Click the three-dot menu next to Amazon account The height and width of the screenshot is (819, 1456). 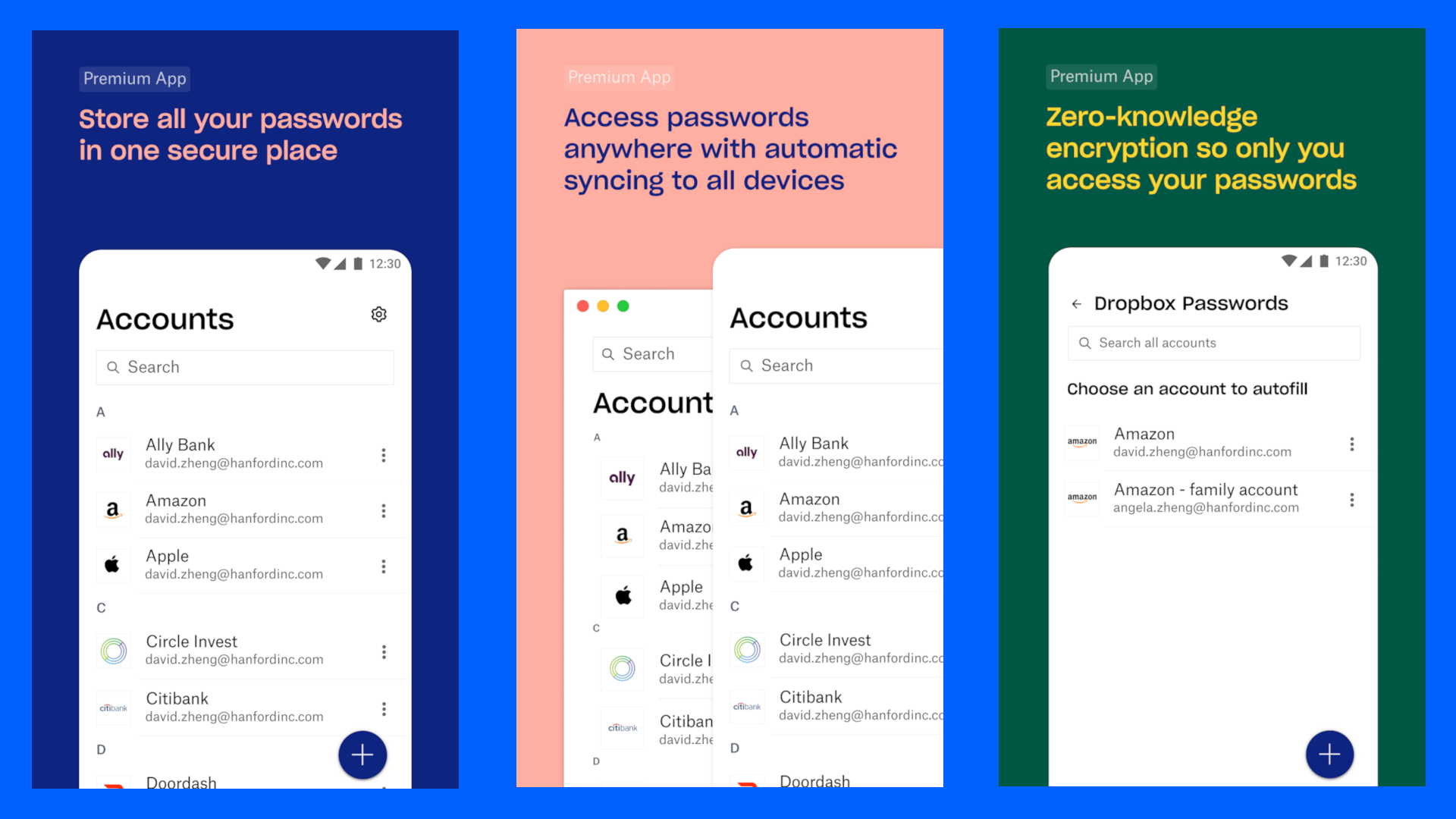coord(383,511)
